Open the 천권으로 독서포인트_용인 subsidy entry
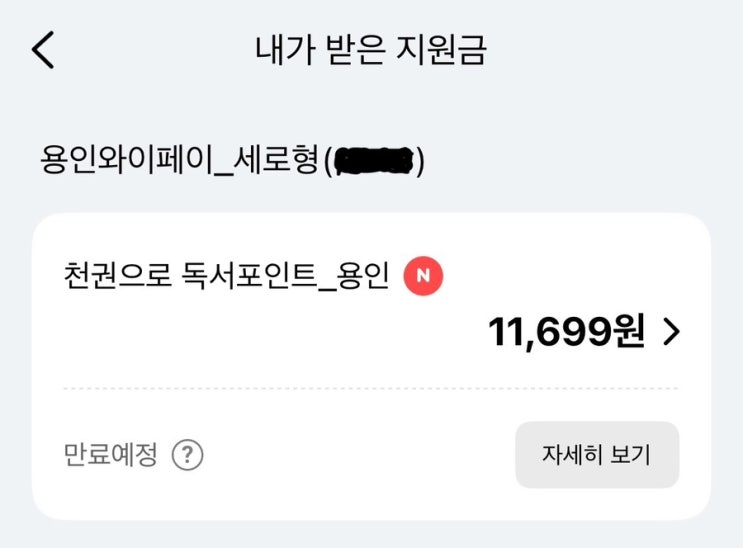743x548 pixels. click(225, 277)
